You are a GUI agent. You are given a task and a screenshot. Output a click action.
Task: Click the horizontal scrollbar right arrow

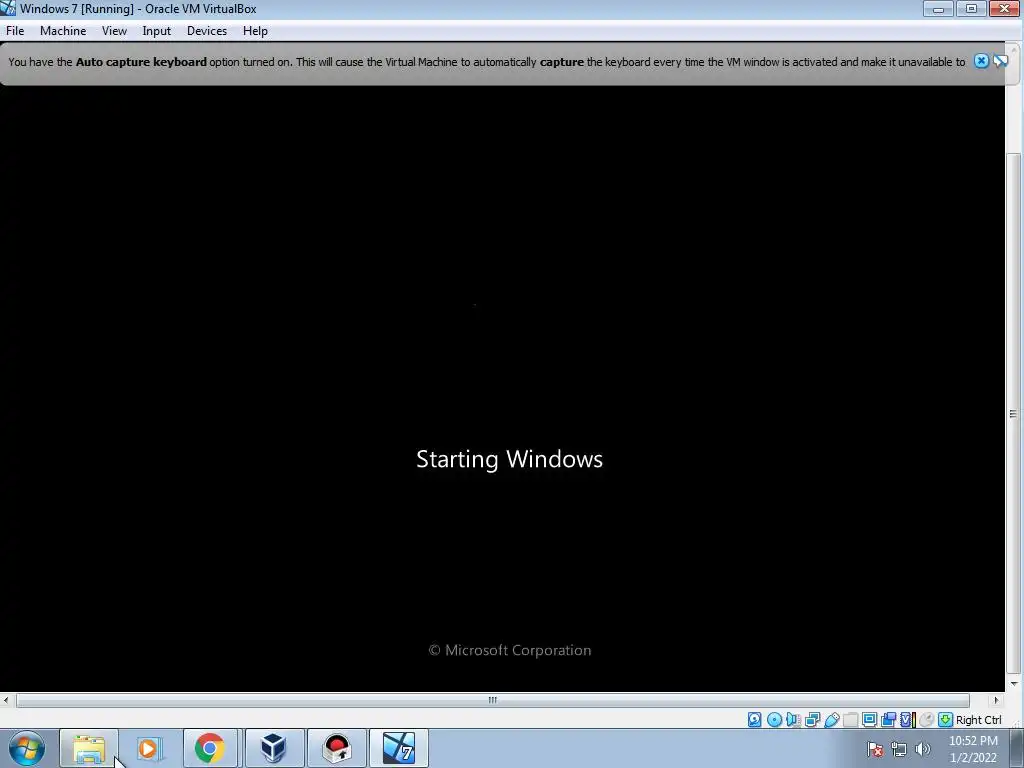(x=996, y=700)
